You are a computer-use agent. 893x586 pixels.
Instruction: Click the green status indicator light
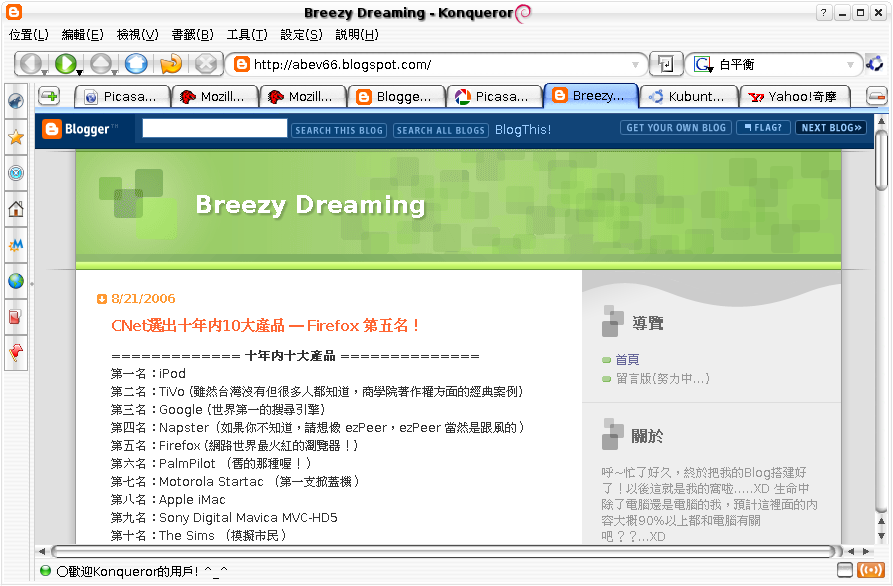coord(46,570)
